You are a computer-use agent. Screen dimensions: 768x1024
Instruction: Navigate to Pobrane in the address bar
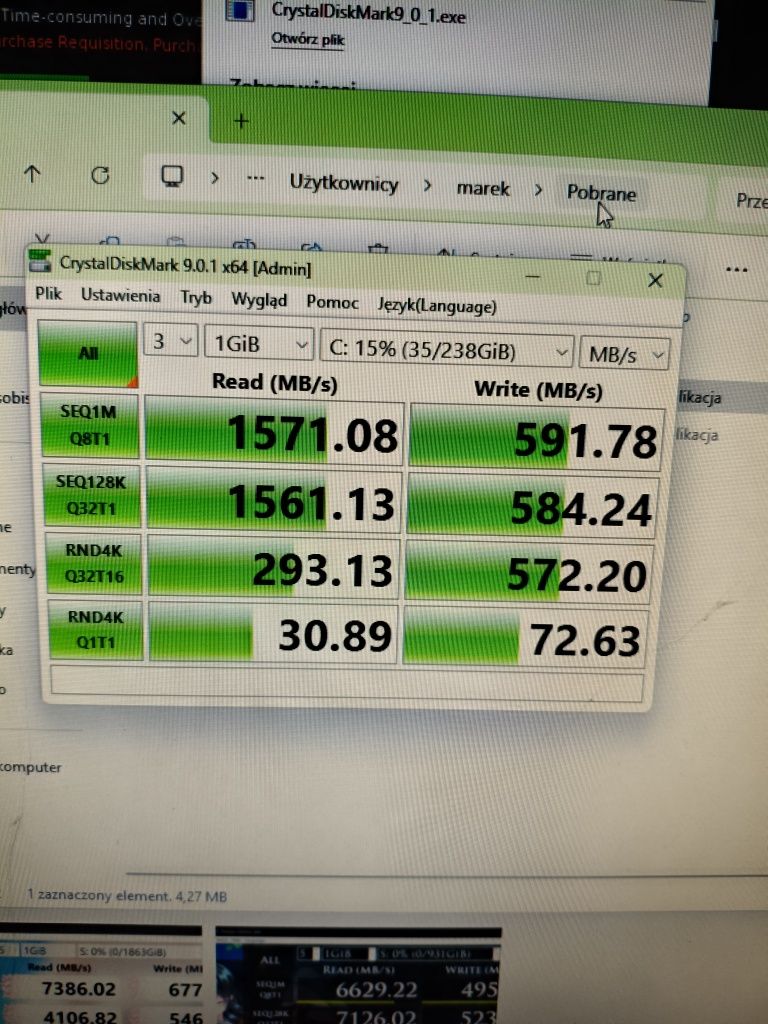coord(601,193)
